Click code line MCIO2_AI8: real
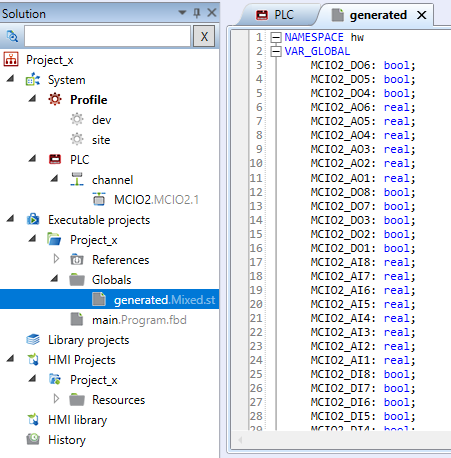Screen dimensions: 451x458 point(363,262)
